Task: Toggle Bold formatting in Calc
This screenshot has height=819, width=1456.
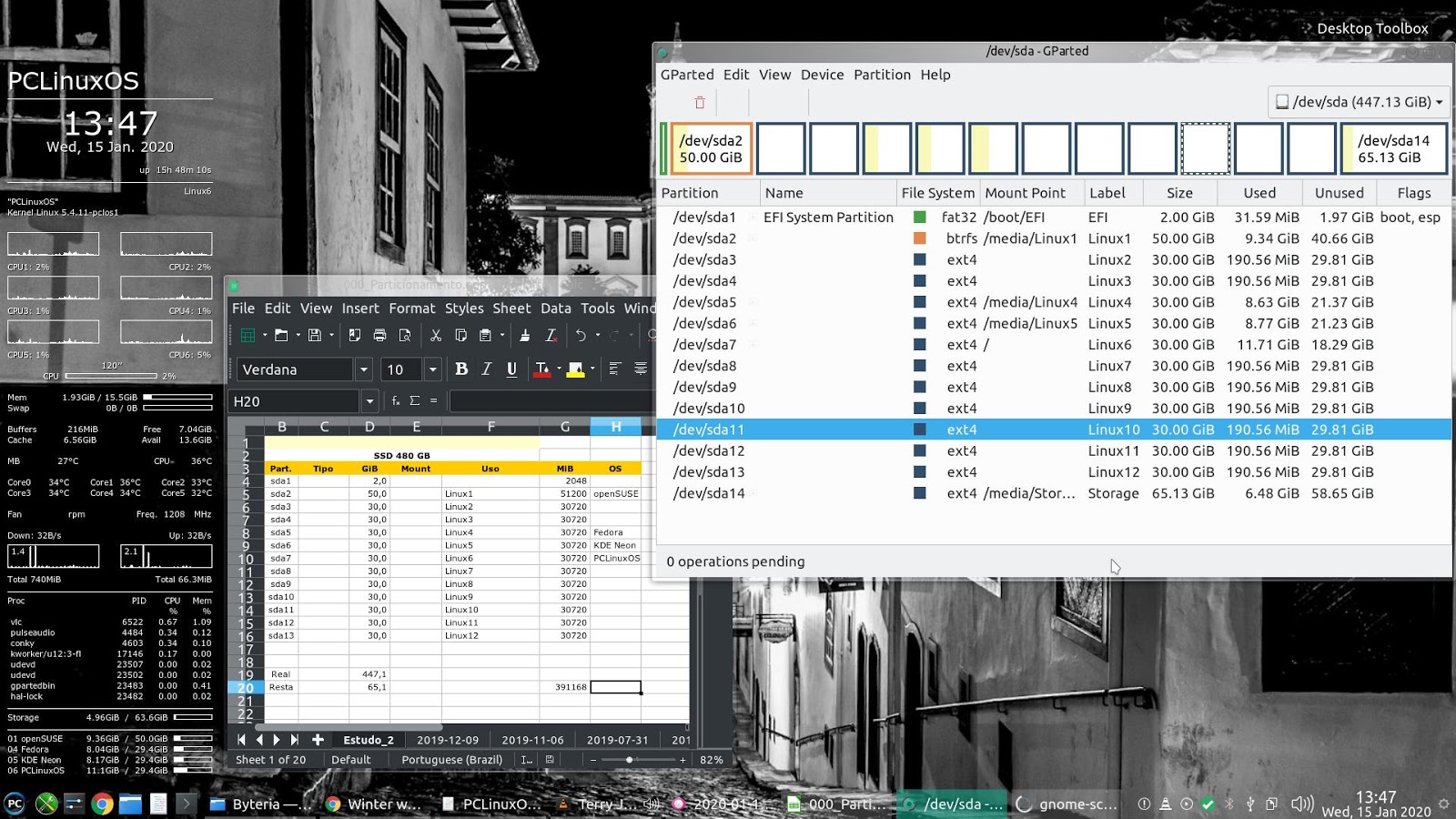Action: [x=461, y=369]
